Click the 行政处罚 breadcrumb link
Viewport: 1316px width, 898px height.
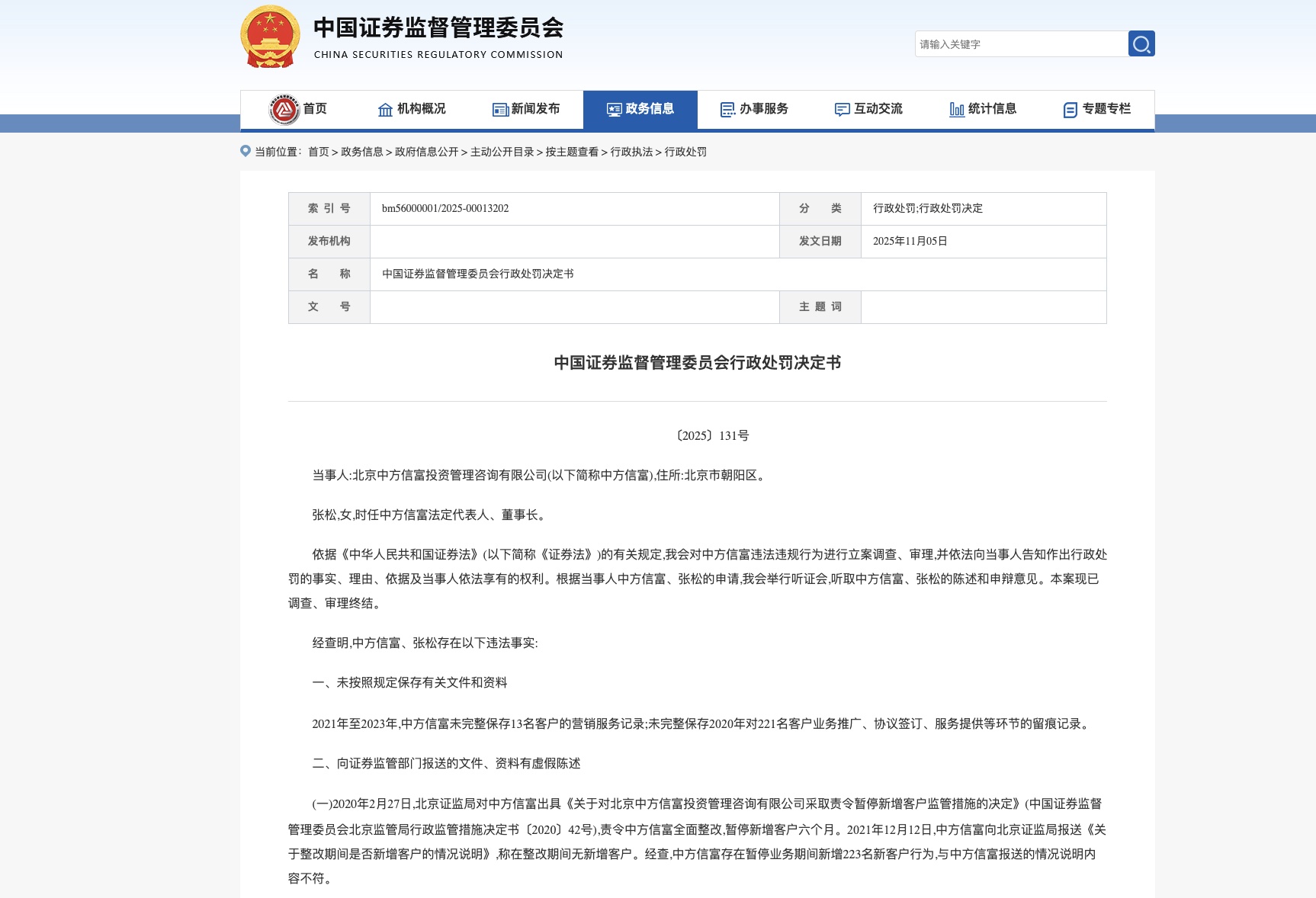[x=686, y=152]
